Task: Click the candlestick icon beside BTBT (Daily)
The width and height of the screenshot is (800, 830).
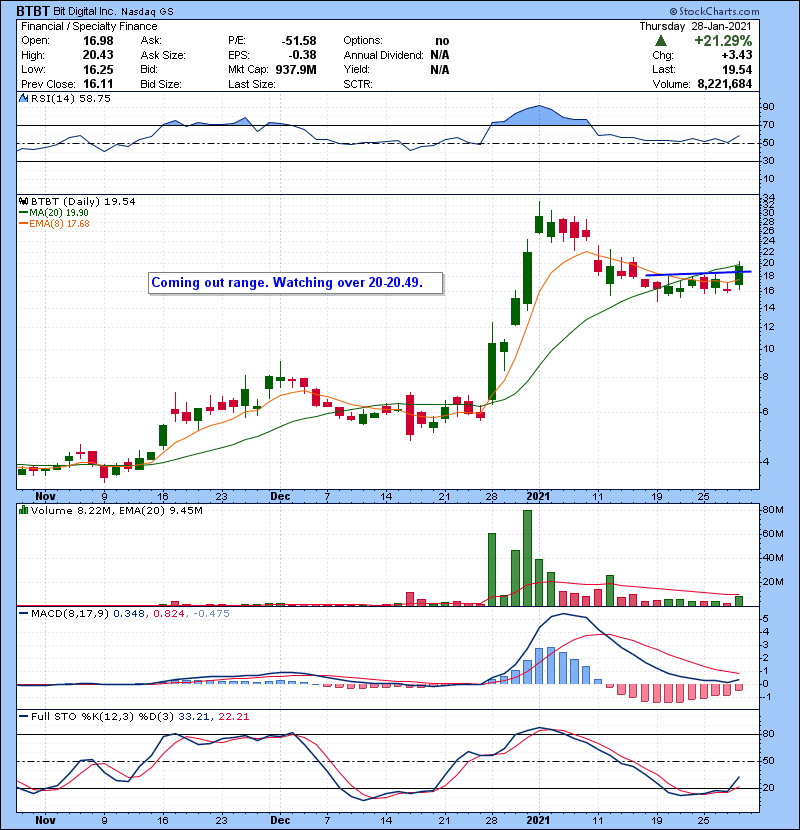Action: point(23,202)
